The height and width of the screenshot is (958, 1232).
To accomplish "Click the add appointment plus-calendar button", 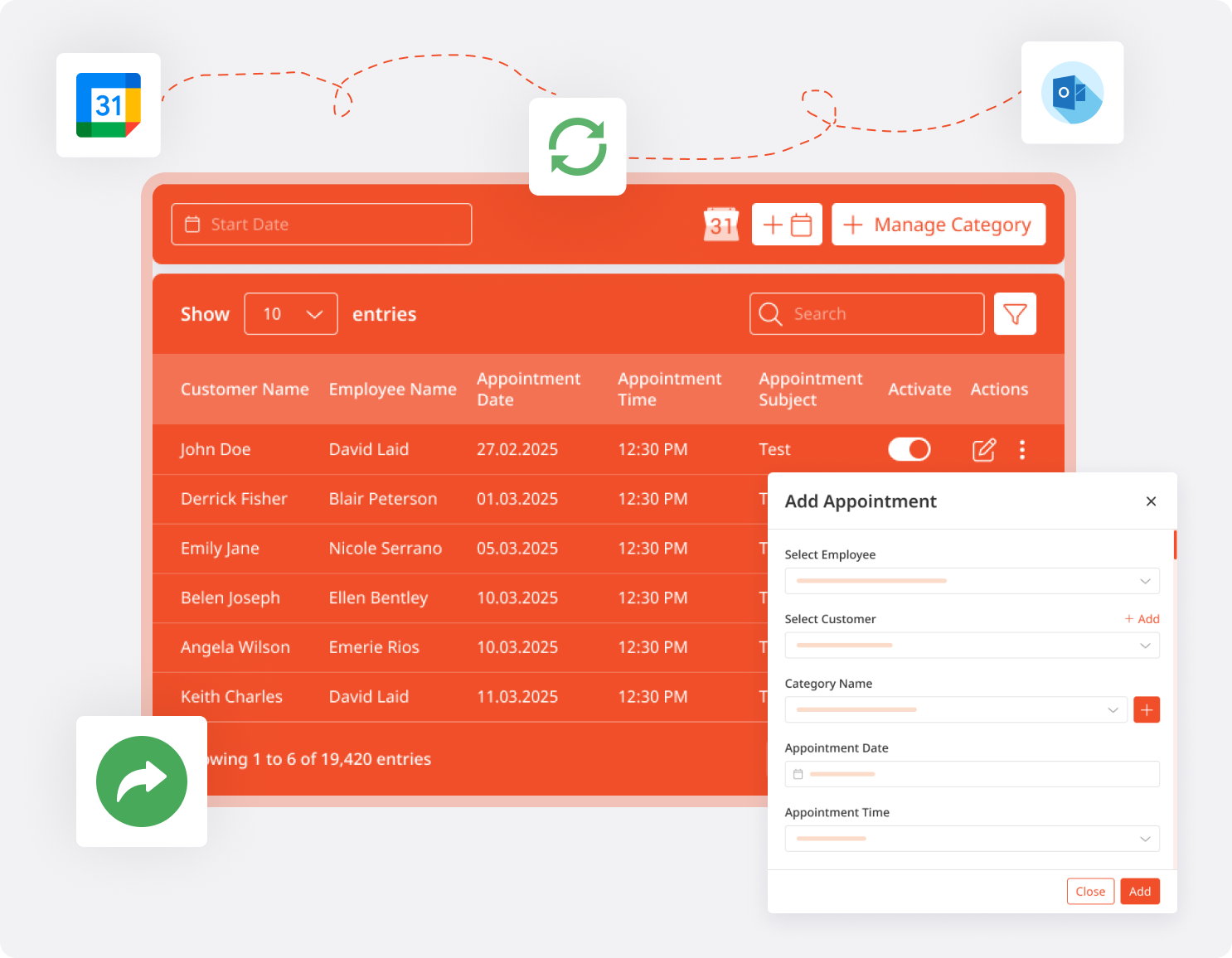I will click(787, 224).
